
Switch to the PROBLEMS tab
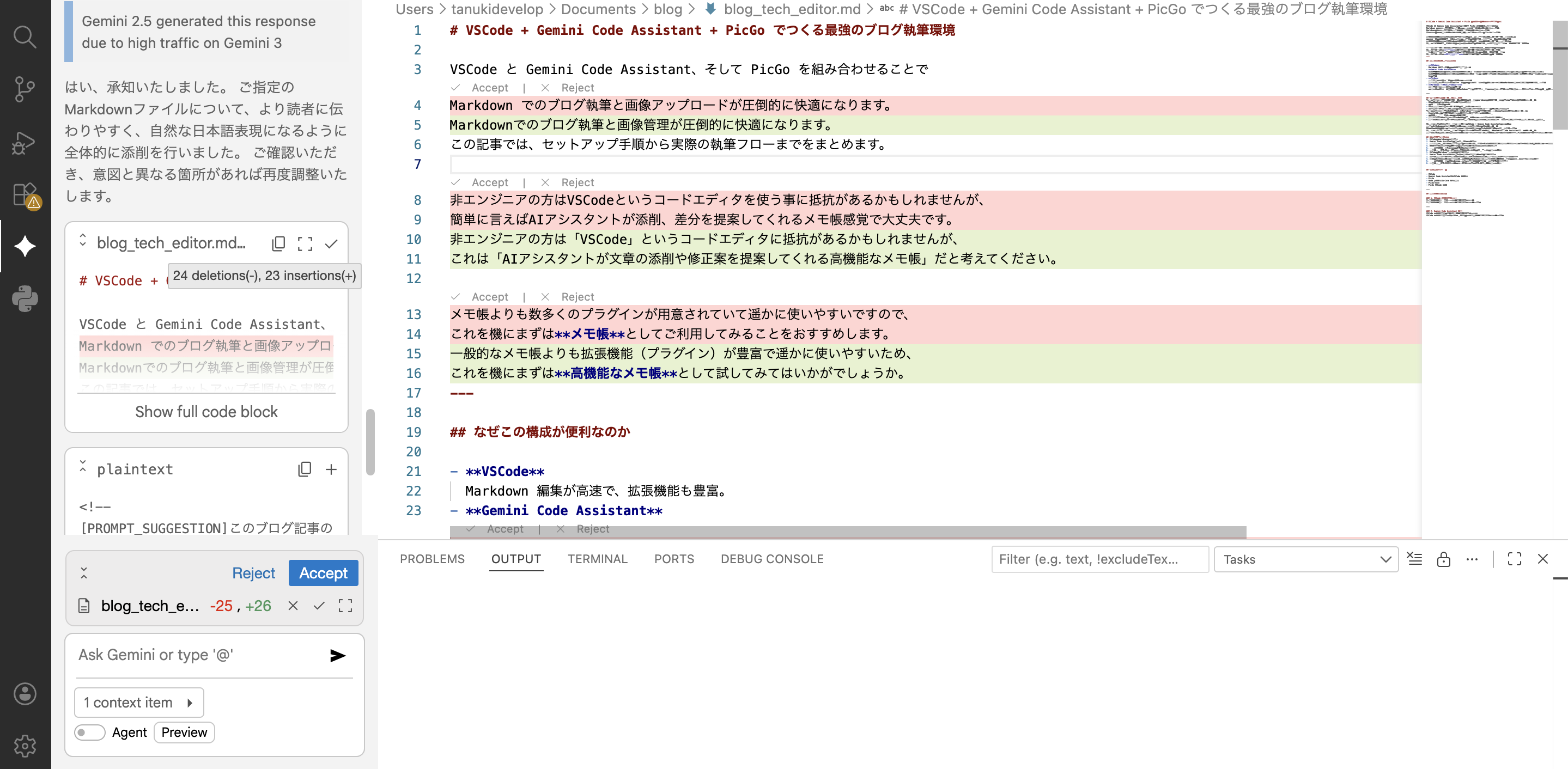[x=431, y=559]
